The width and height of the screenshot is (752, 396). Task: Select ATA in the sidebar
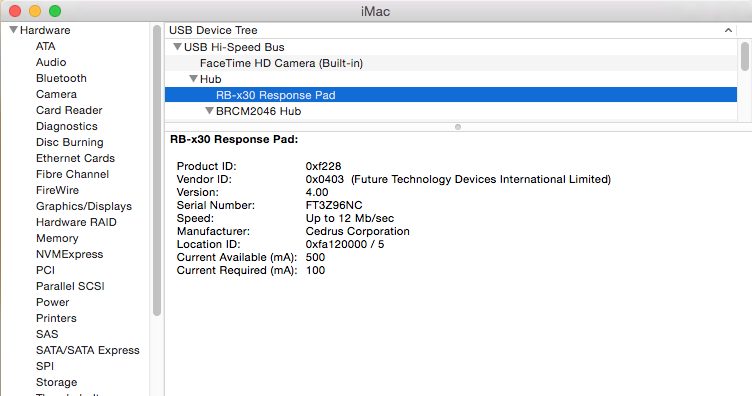pyautogui.click(x=46, y=46)
